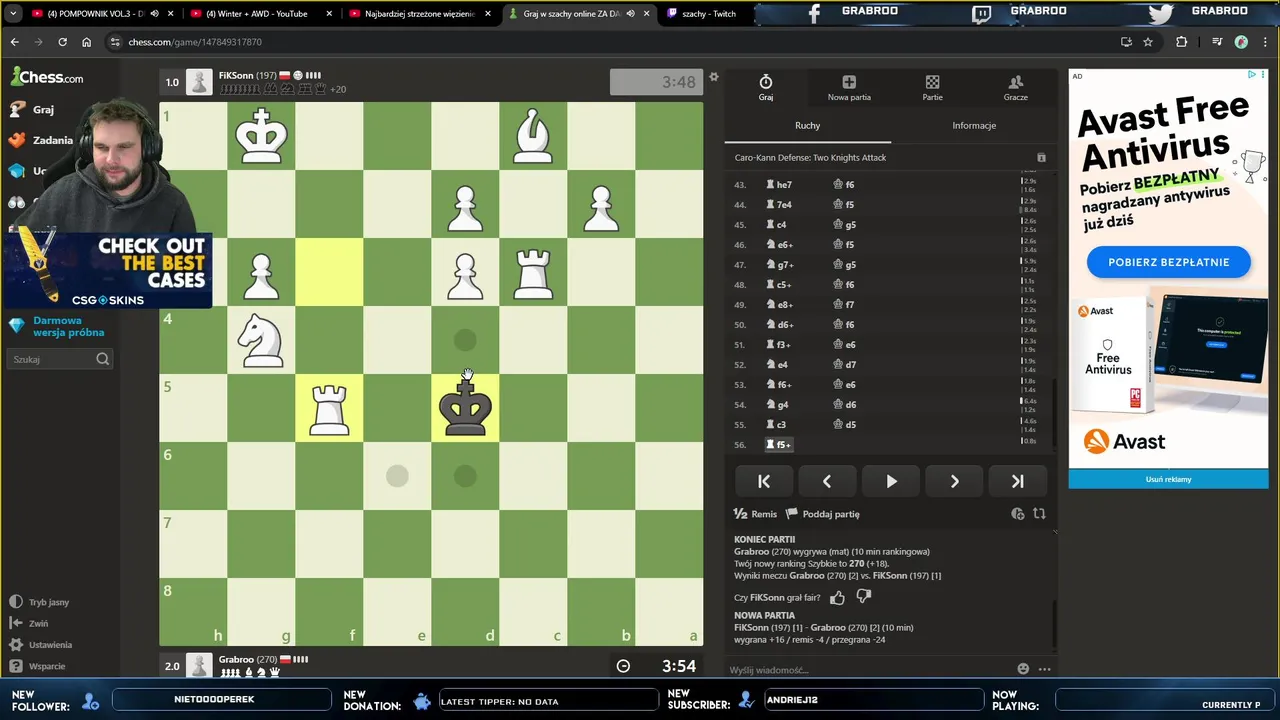The height and width of the screenshot is (720, 1280).
Task: Open Wsparcie support link
Action: point(38,666)
